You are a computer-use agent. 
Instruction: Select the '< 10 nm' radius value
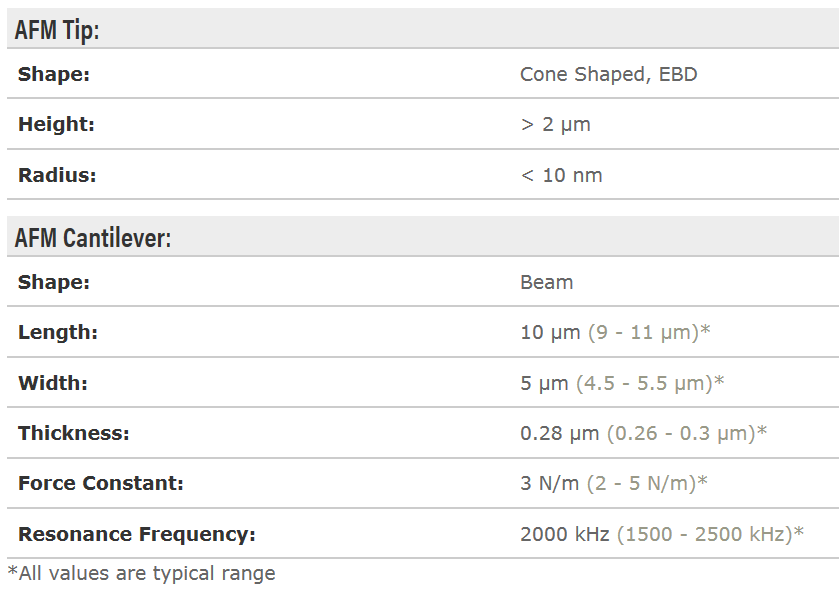click(561, 175)
